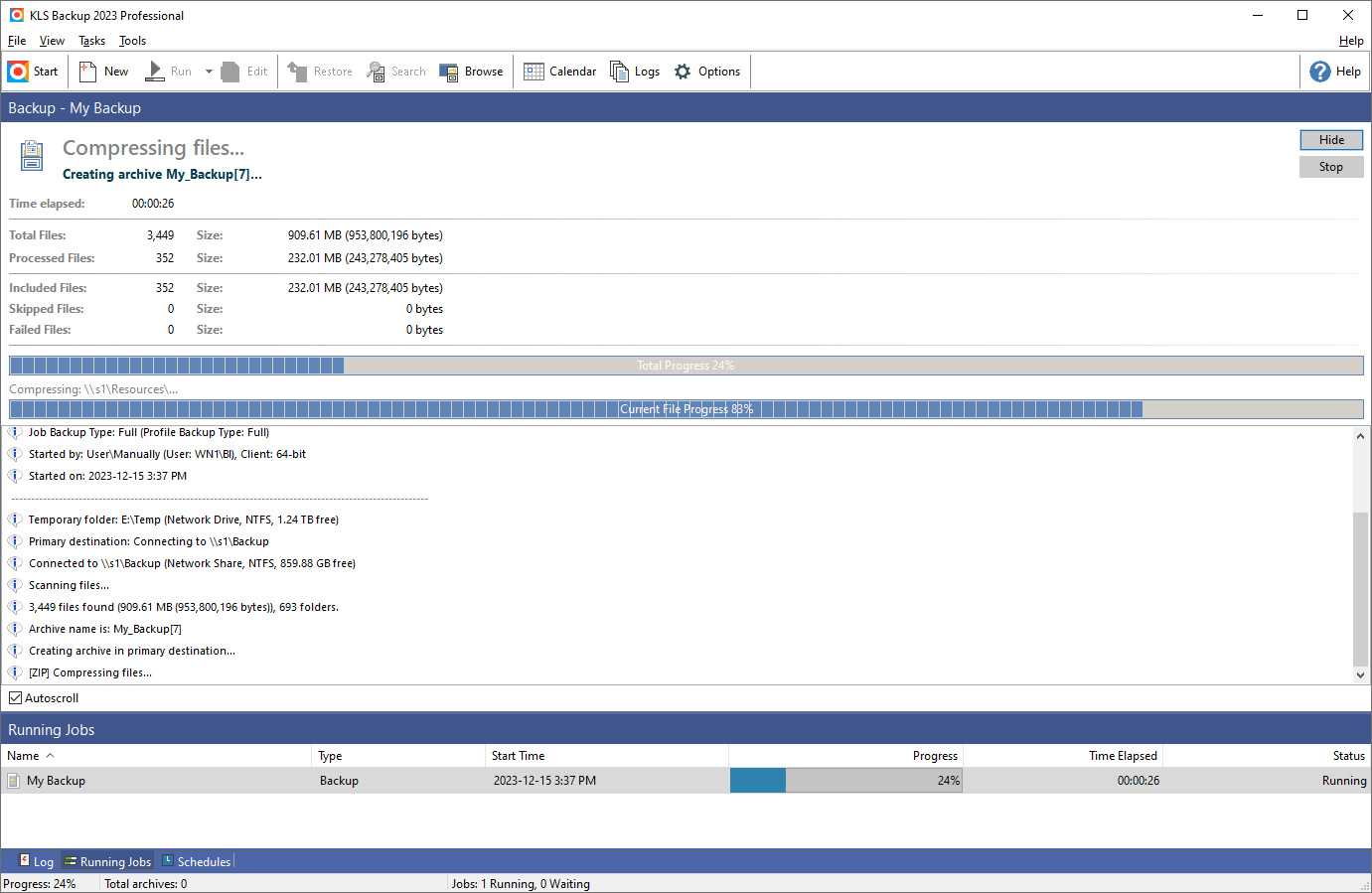The image size is (1372, 893).
Task: Click 'Progress: 24%' in status bar
Action: pos(40,884)
